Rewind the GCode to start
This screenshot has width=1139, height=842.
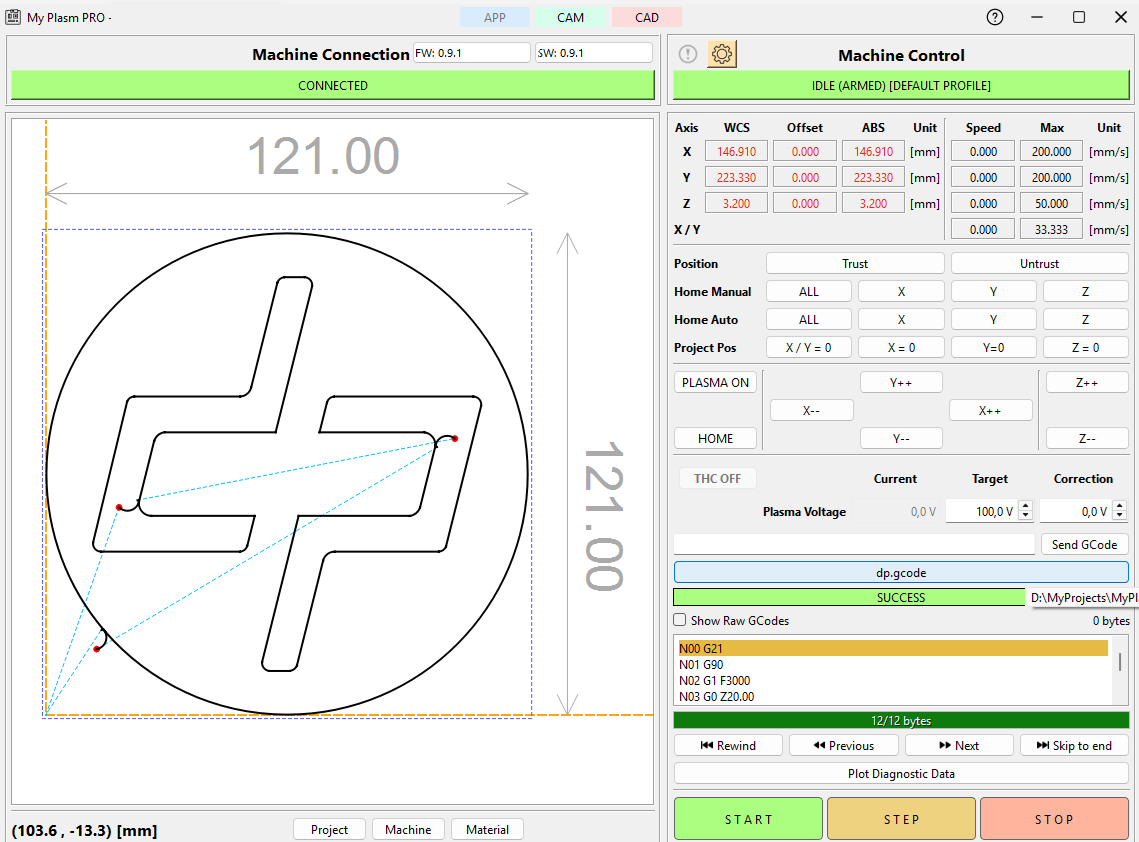pos(728,745)
